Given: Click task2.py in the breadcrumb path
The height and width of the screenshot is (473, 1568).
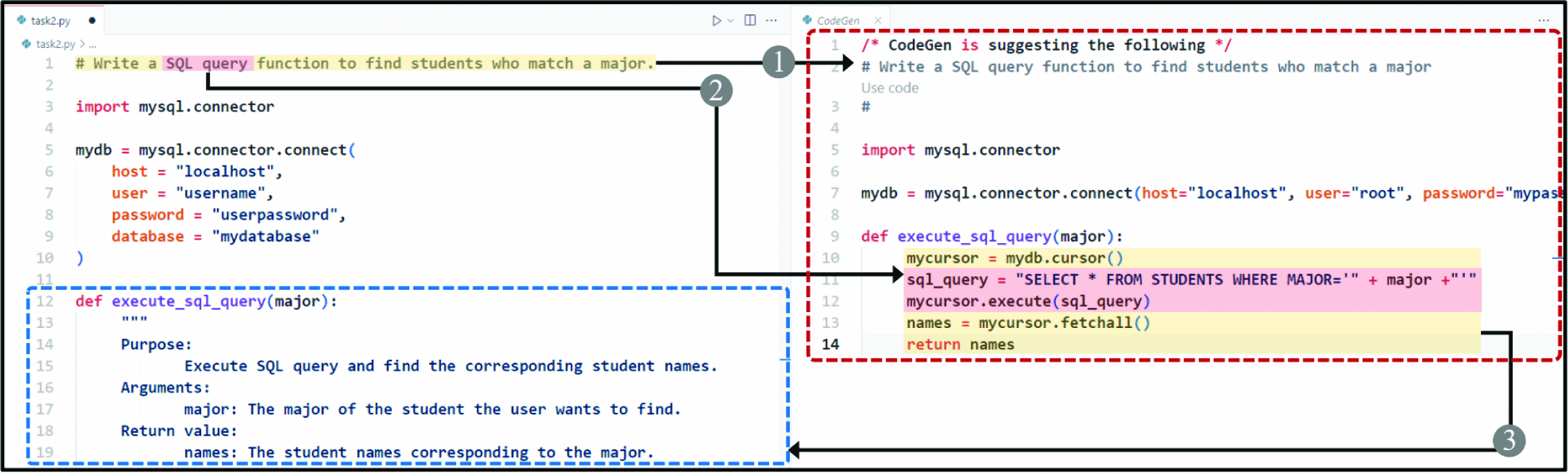Looking at the screenshot, I should click(x=55, y=44).
